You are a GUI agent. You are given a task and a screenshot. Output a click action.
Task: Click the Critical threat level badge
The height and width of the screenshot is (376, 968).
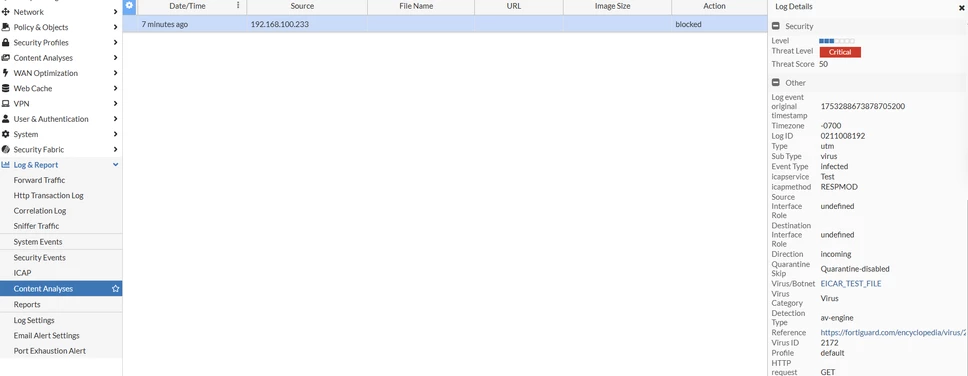[x=840, y=52]
